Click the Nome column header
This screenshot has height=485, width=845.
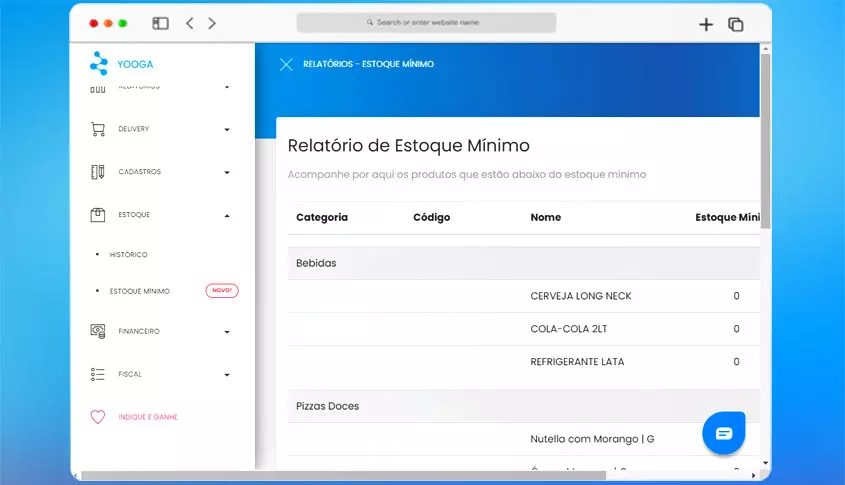click(x=545, y=217)
